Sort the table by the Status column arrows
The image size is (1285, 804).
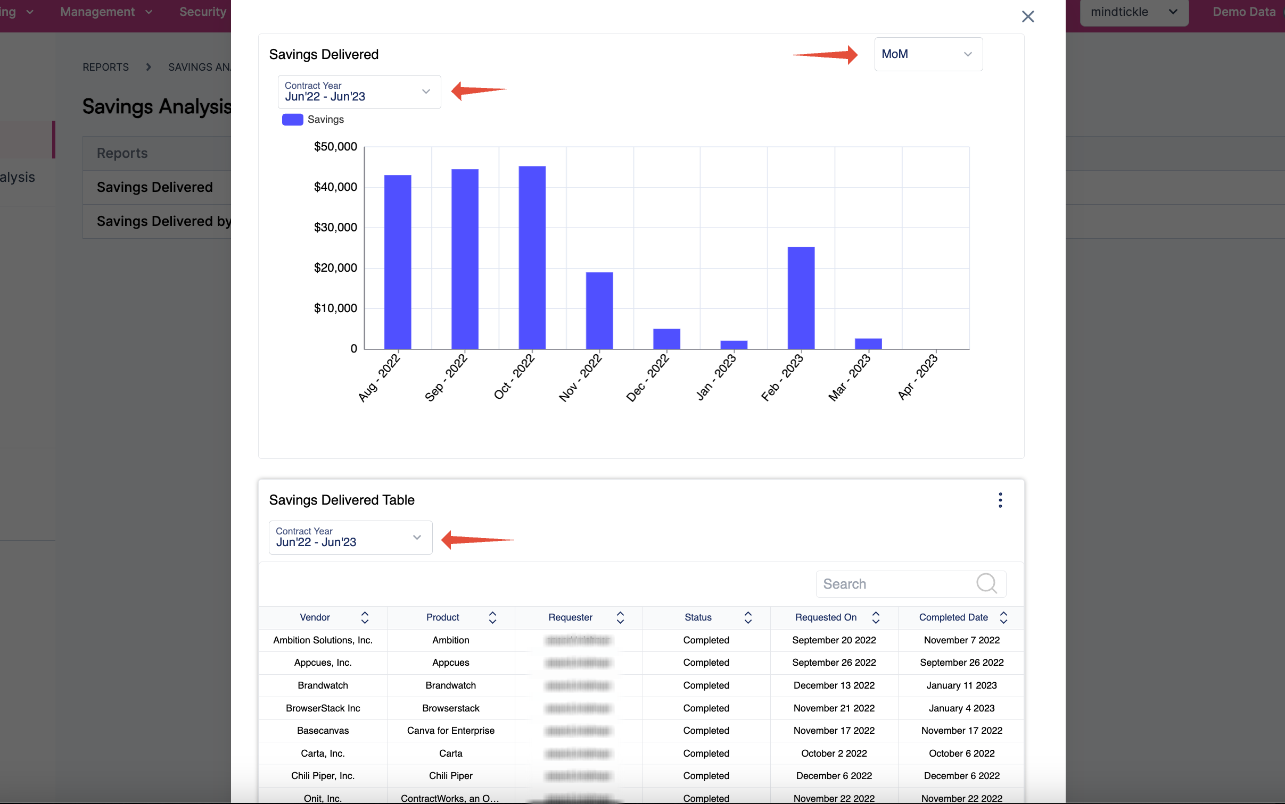coord(748,618)
